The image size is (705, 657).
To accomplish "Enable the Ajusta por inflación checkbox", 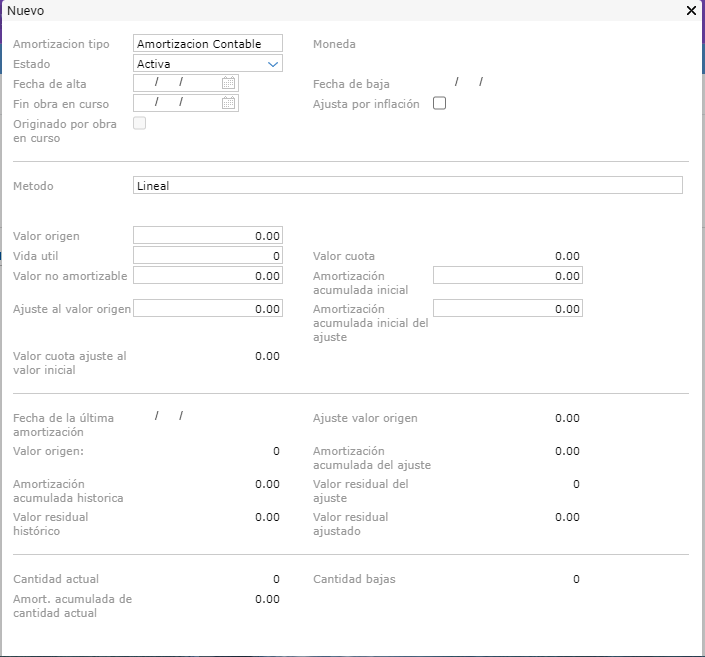I will (x=439, y=103).
